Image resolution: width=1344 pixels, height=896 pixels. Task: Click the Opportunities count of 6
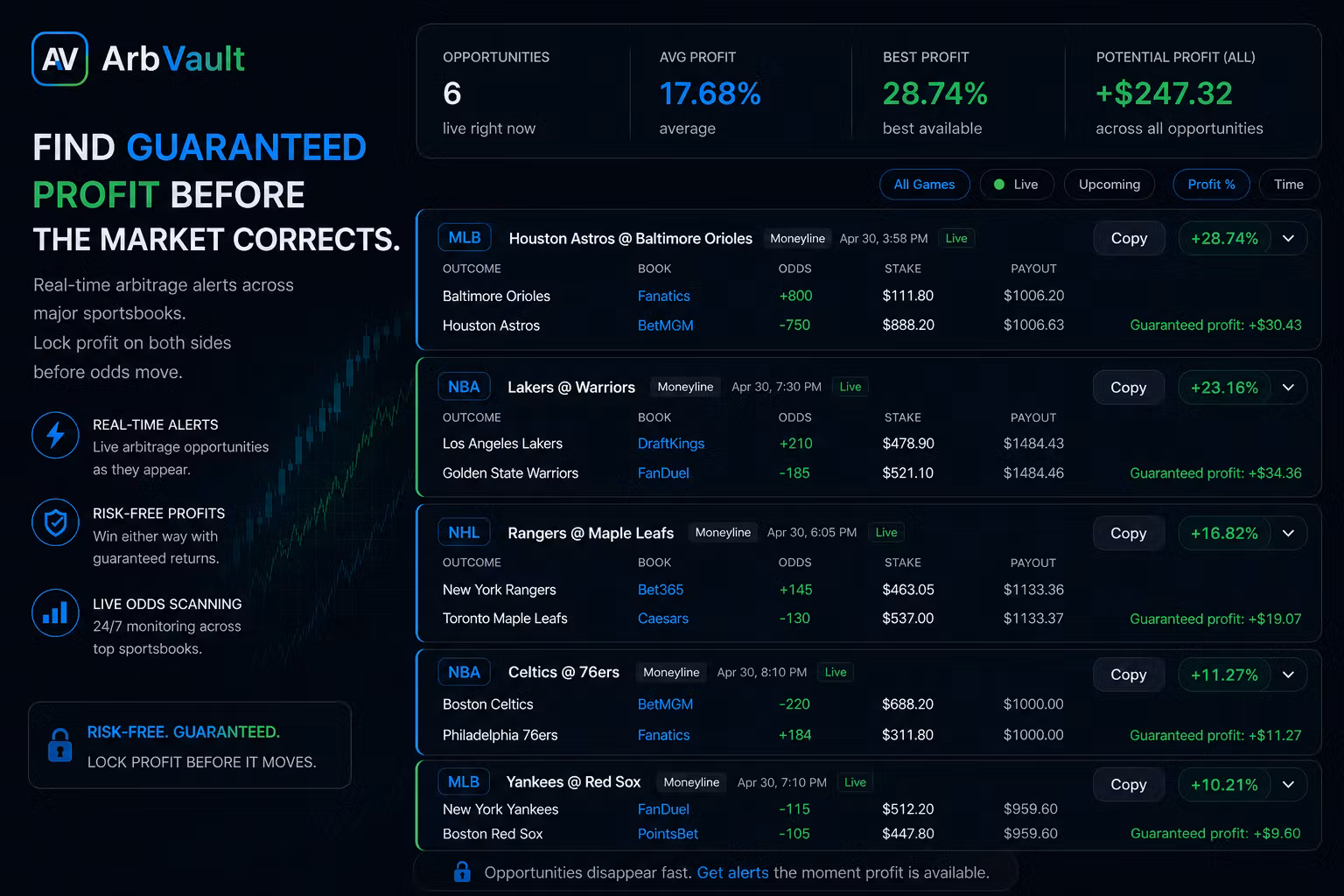point(452,94)
